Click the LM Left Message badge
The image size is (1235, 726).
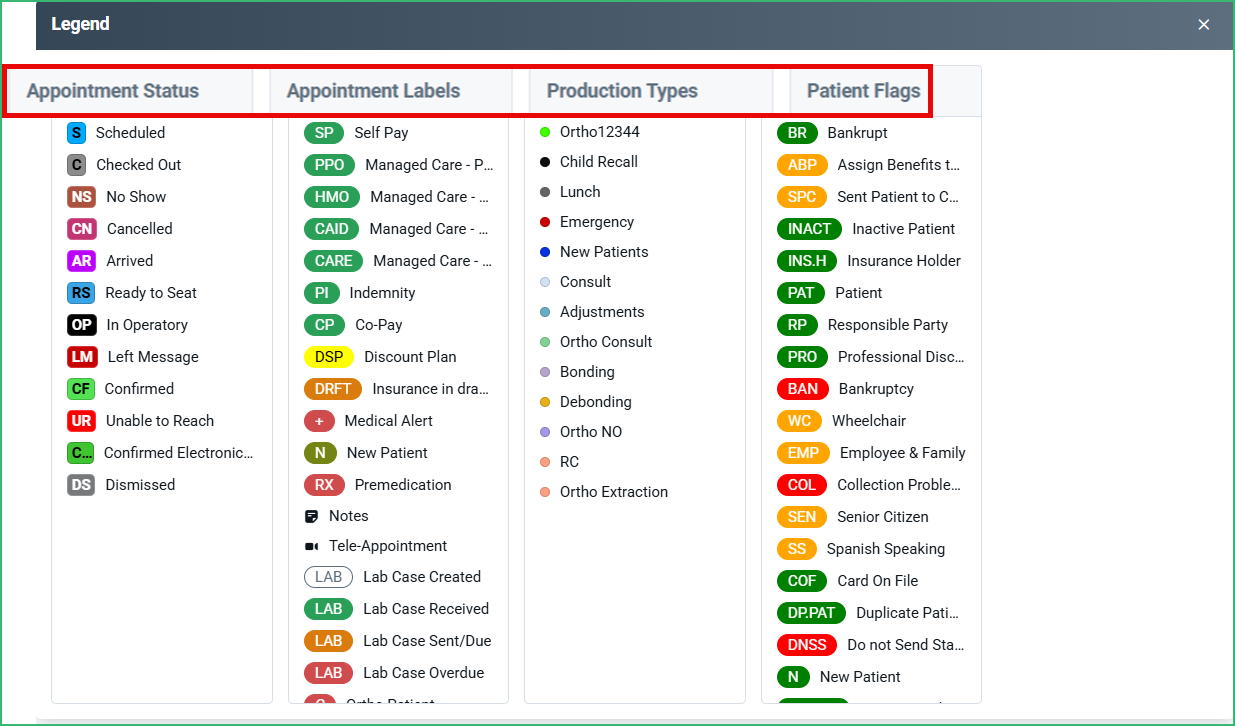[x=82, y=357]
